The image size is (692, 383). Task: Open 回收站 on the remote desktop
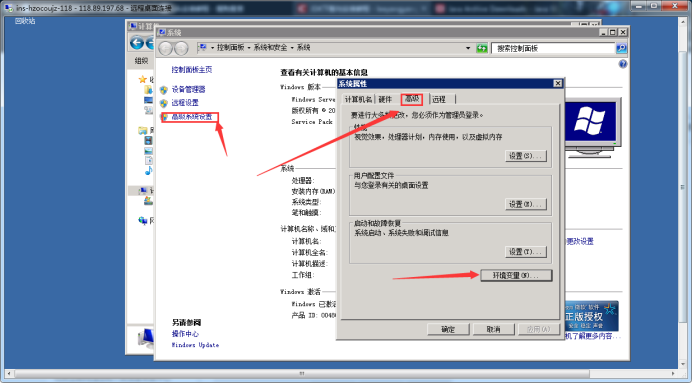25,21
